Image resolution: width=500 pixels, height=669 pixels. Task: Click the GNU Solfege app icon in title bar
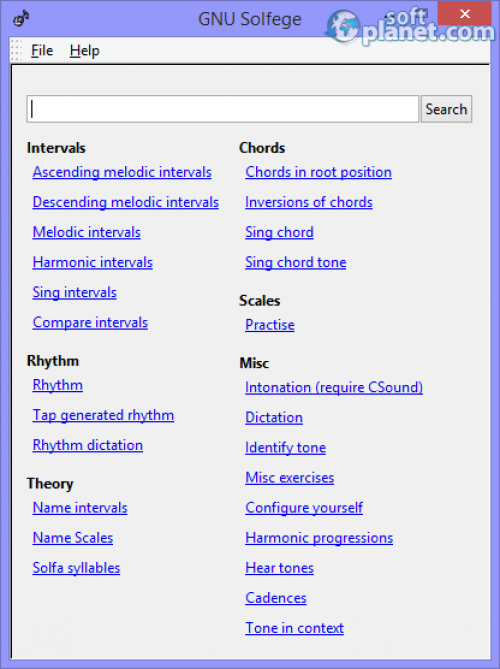(21, 18)
